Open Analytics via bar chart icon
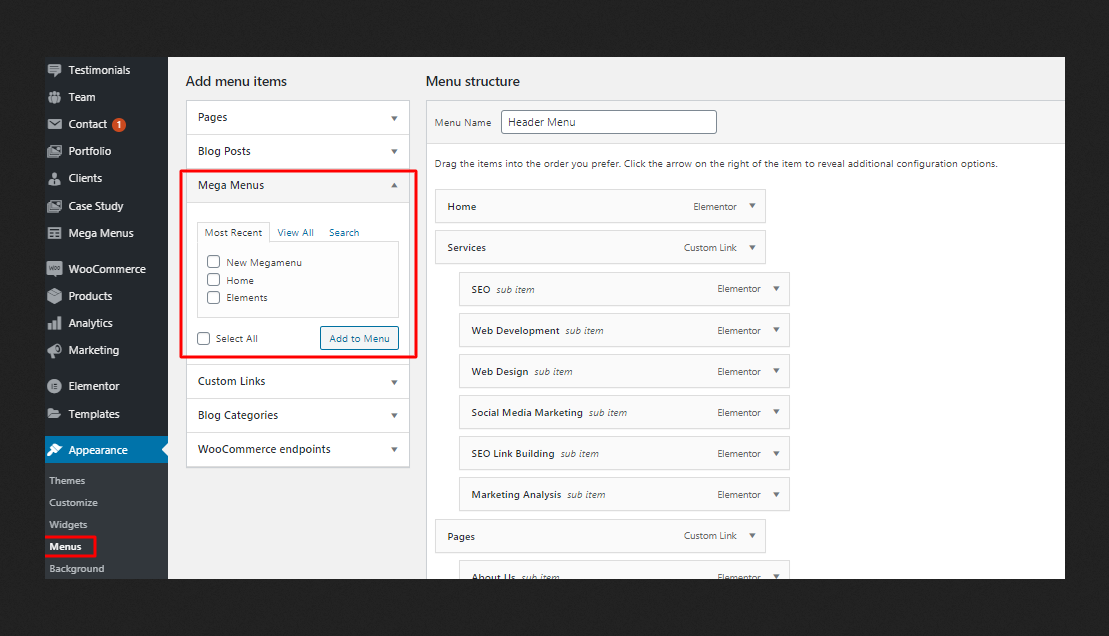 click(54, 323)
